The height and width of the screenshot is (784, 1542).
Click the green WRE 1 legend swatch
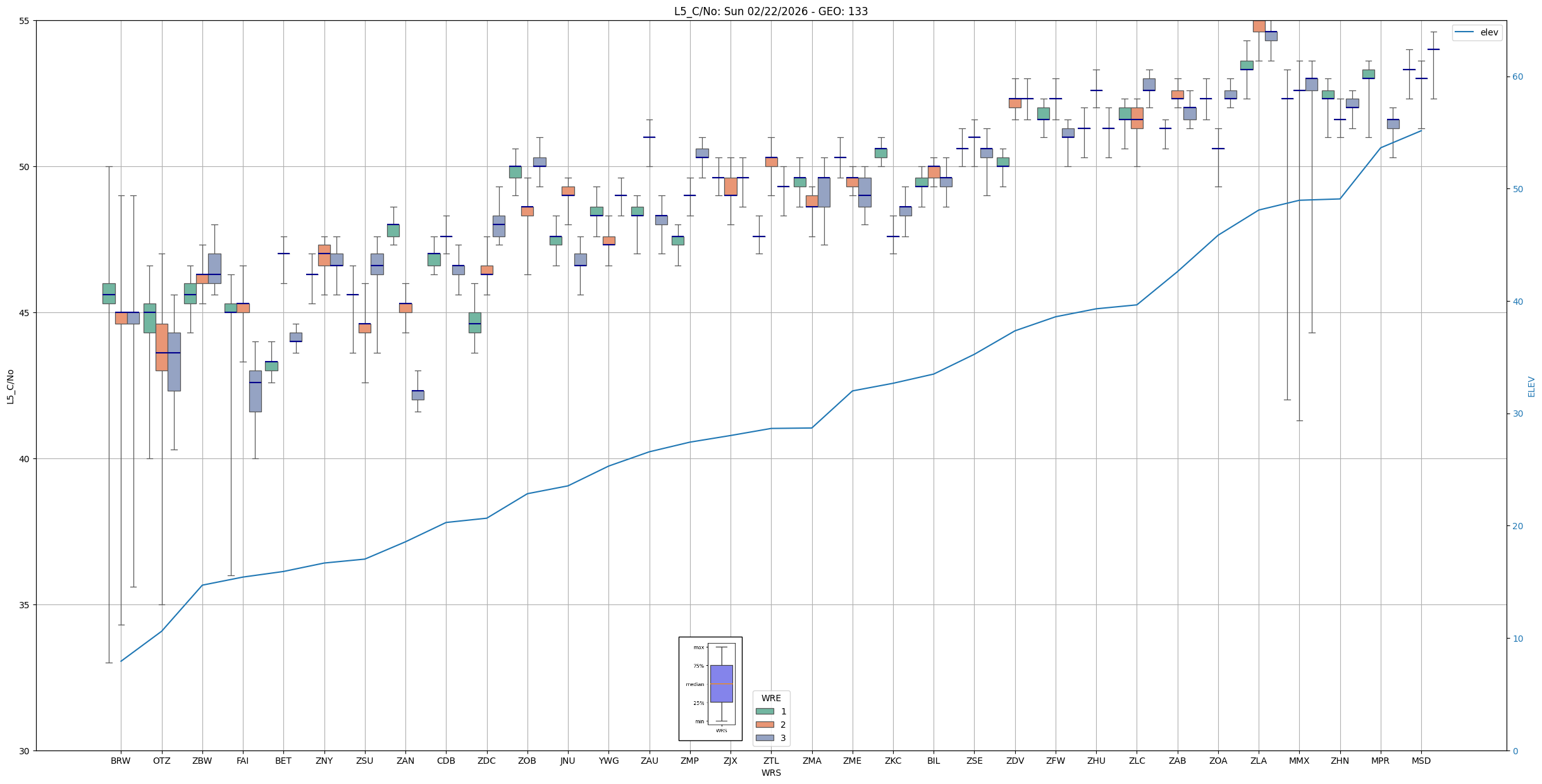tap(765, 711)
